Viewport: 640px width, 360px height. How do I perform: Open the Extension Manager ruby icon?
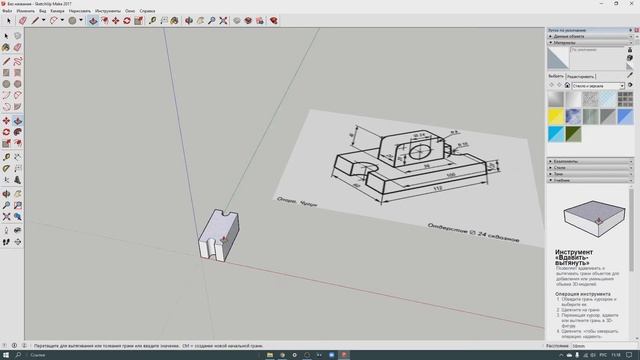click(273, 20)
